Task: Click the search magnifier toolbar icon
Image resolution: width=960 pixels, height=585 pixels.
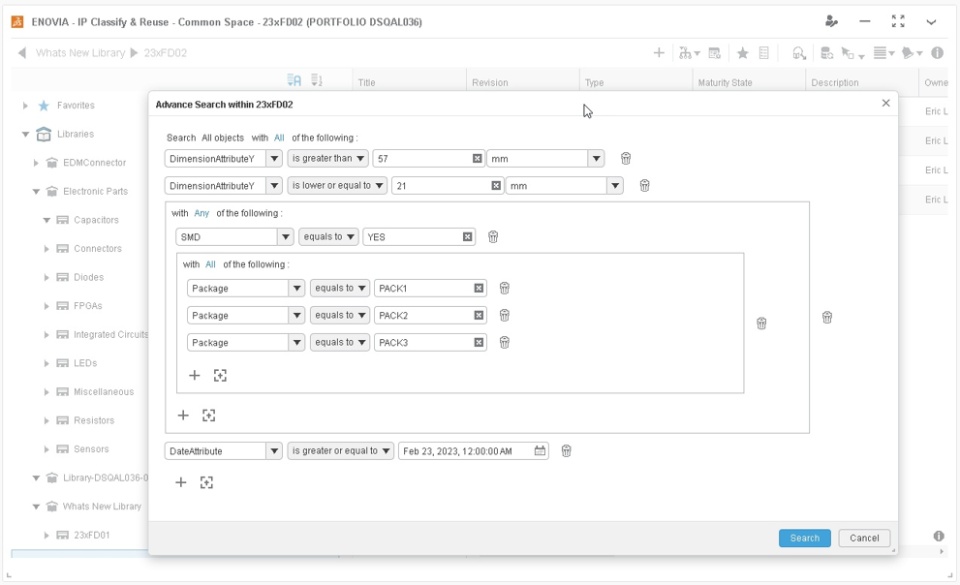Action: pyautogui.click(x=798, y=53)
